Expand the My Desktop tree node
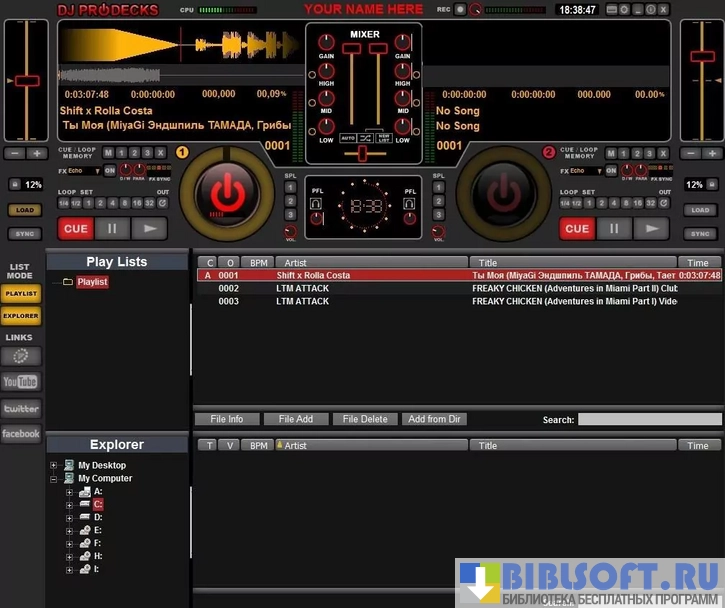Viewport: 725px width, 608px height. pyautogui.click(x=54, y=466)
